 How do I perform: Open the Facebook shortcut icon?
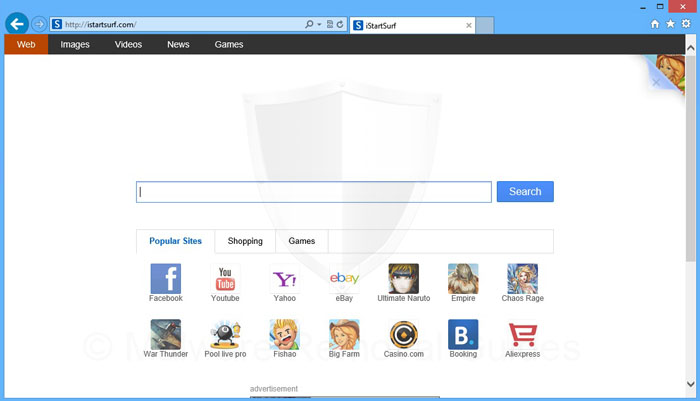[x=166, y=278]
